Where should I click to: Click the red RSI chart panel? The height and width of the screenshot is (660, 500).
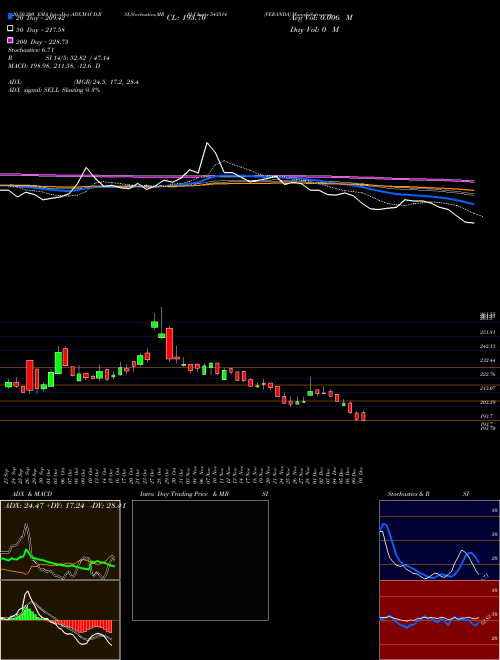(x=439, y=620)
